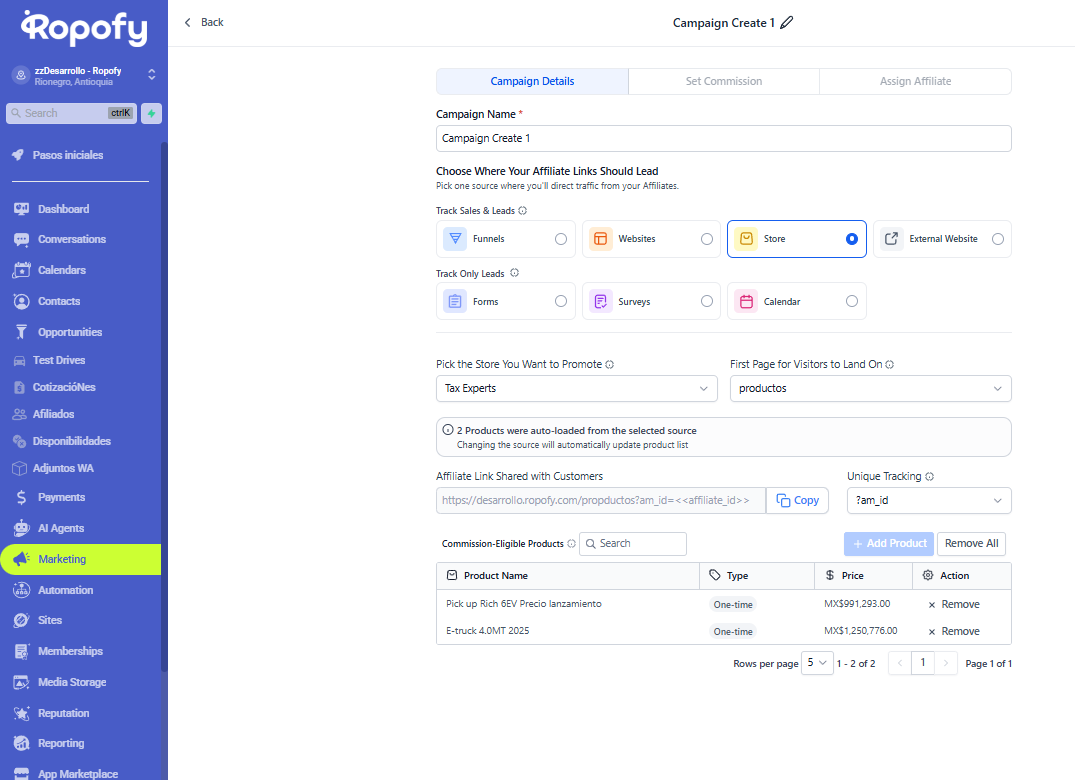Select the Forms radio option
This screenshot has height=780, width=1075.
[561, 301]
